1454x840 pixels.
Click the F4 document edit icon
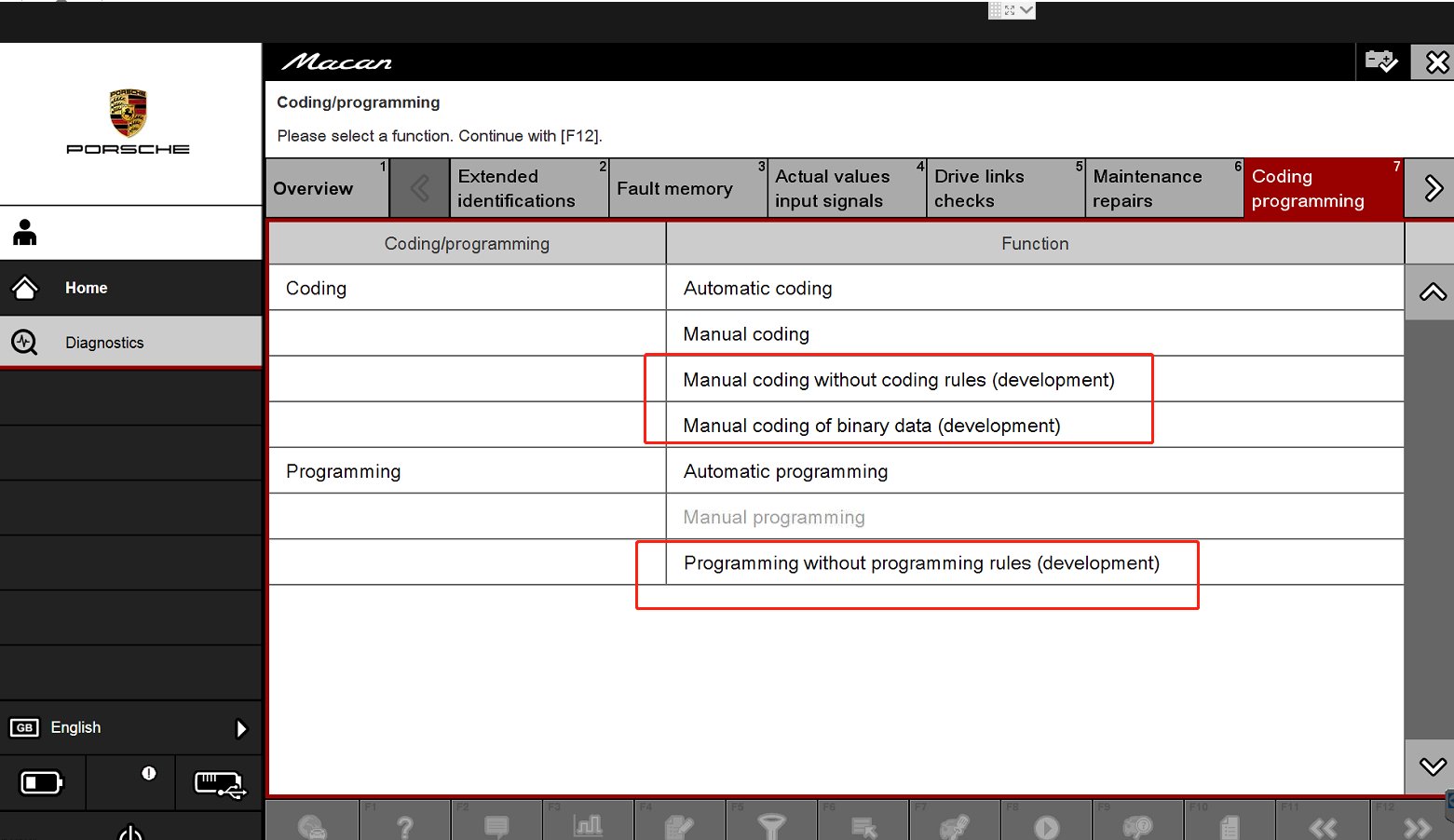pyautogui.click(x=679, y=826)
